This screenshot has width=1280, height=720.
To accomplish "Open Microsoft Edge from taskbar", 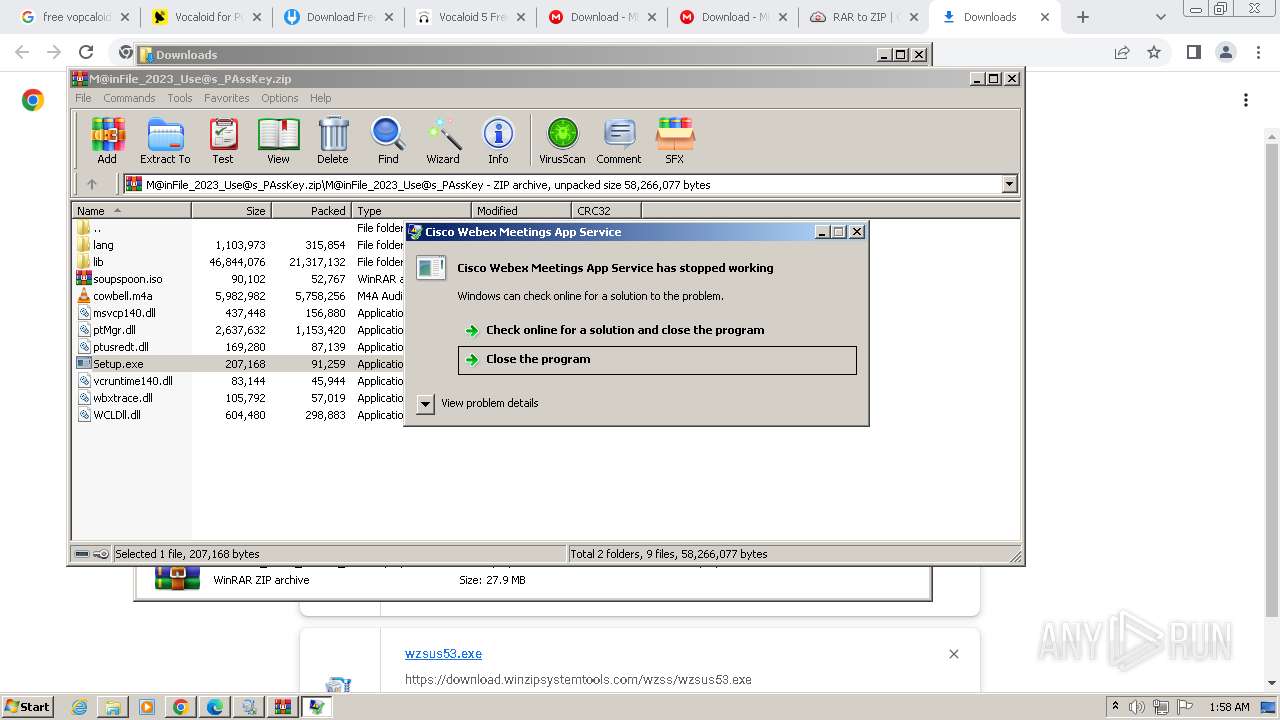I will tap(214, 707).
